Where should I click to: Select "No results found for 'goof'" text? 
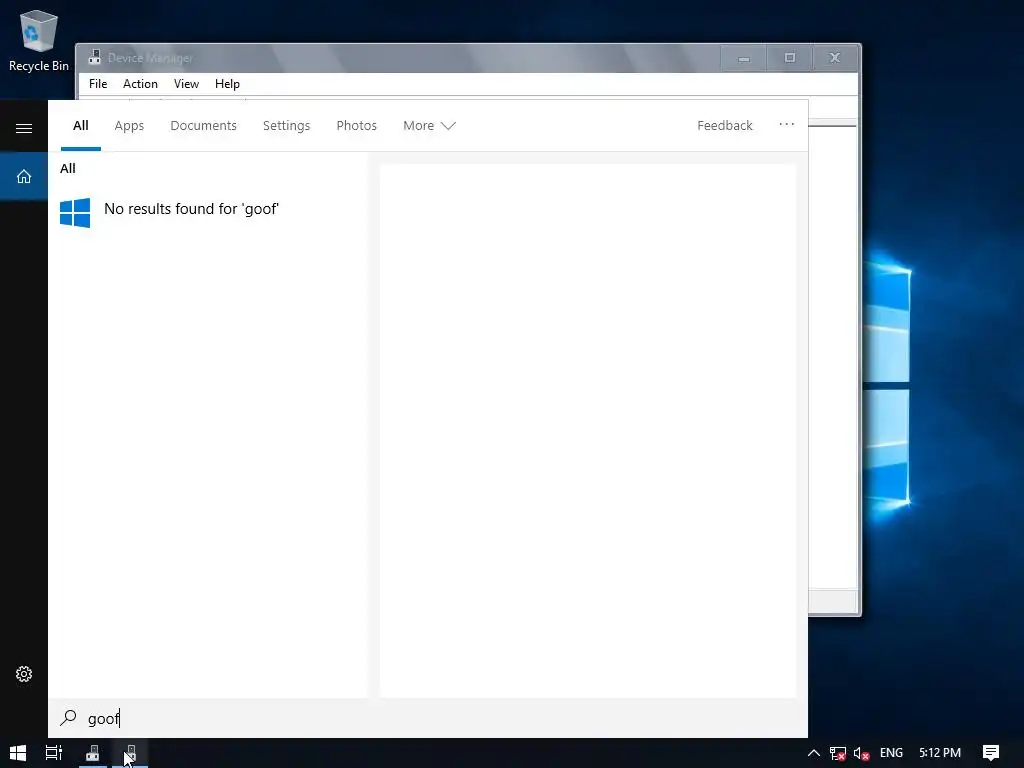click(191, 209)
